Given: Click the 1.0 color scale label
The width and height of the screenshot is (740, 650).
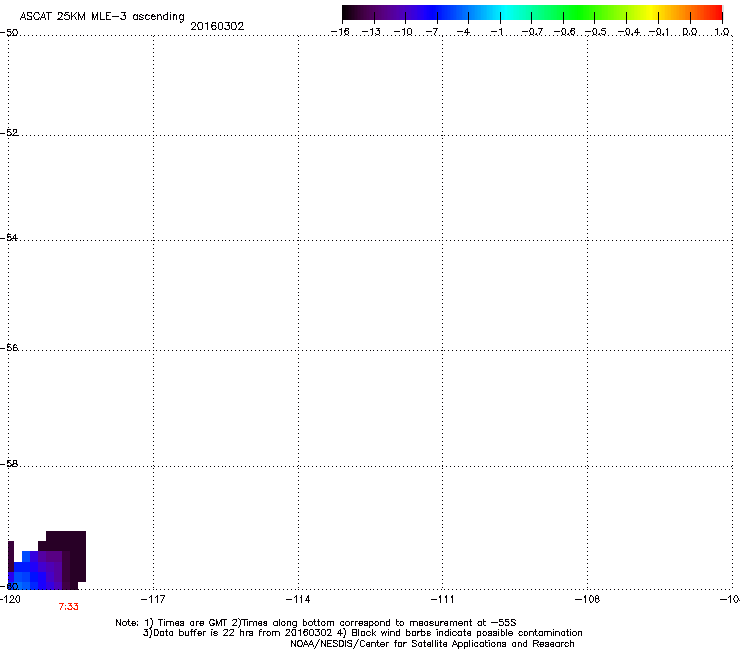Looking at the screenshot, I should pos(722,32).
